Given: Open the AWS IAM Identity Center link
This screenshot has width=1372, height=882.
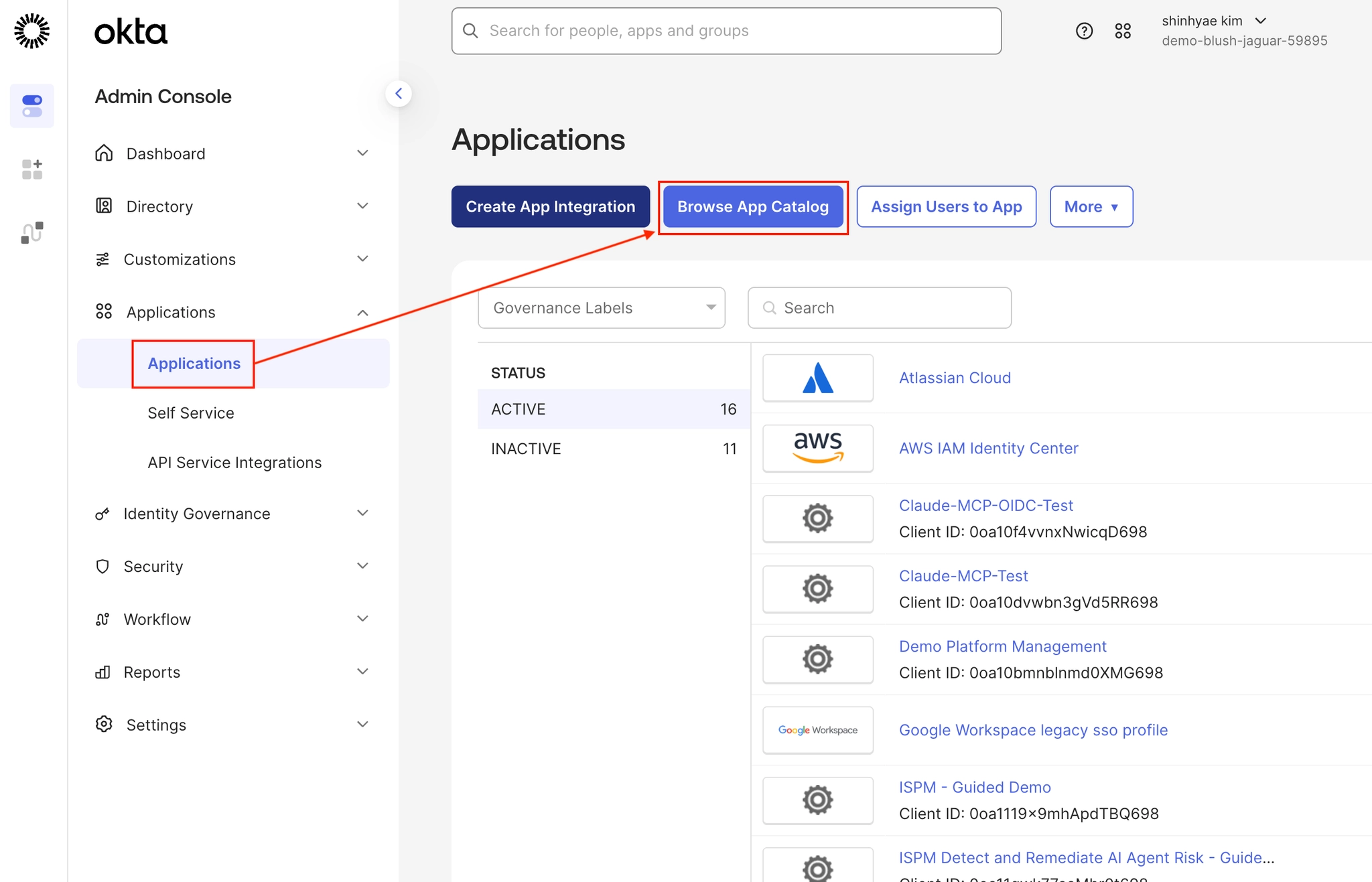Looking at the screenshot, I should [x=988, y=449].
